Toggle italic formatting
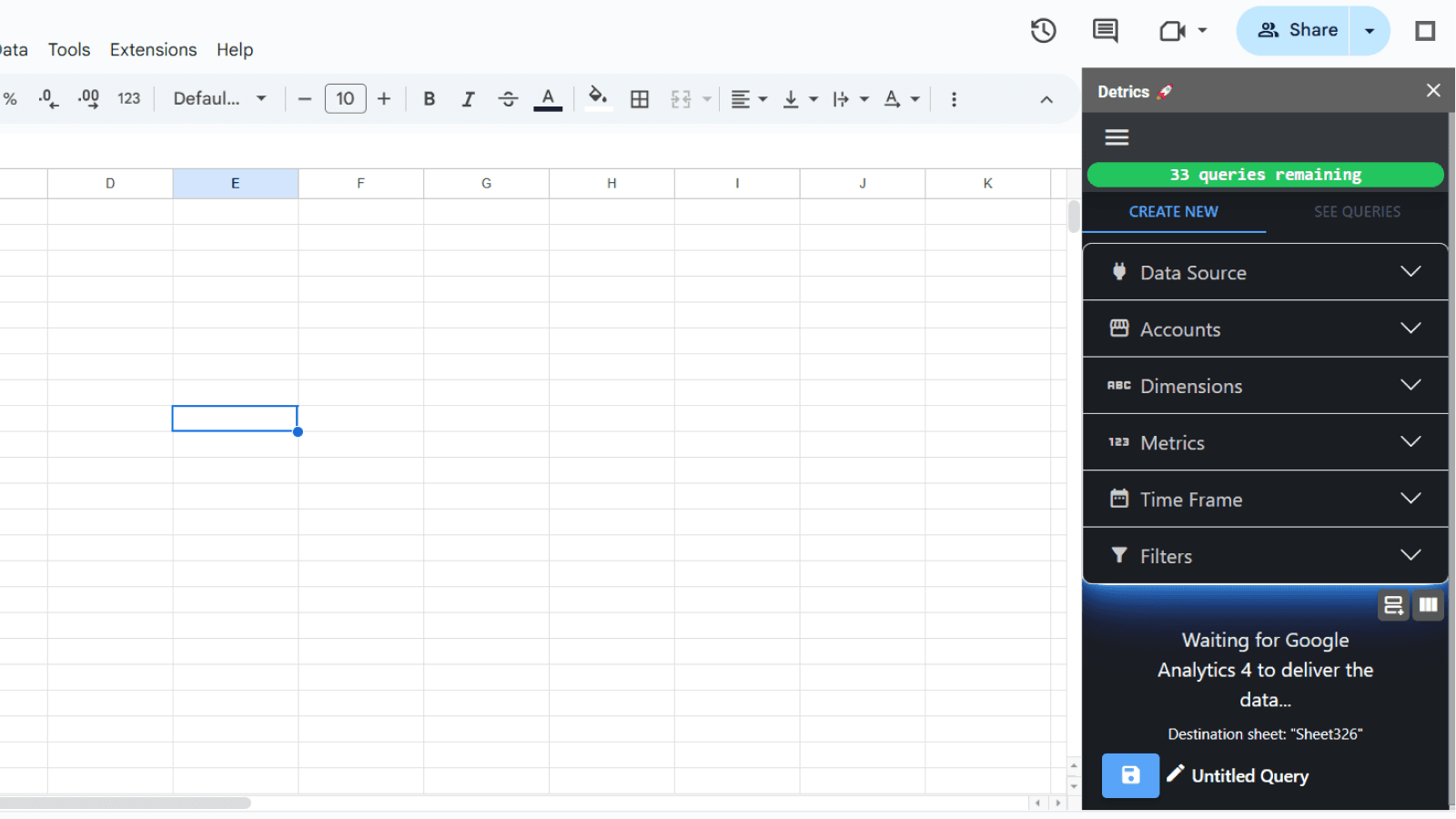The width and height of the screenshot is (1456, 819). (x=468, y=99)
